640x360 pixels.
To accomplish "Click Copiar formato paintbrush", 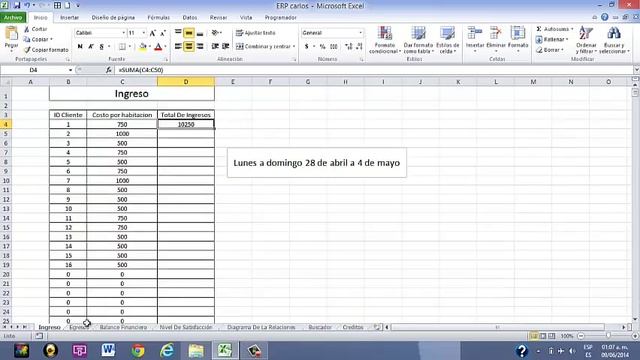I will (27, 50).
